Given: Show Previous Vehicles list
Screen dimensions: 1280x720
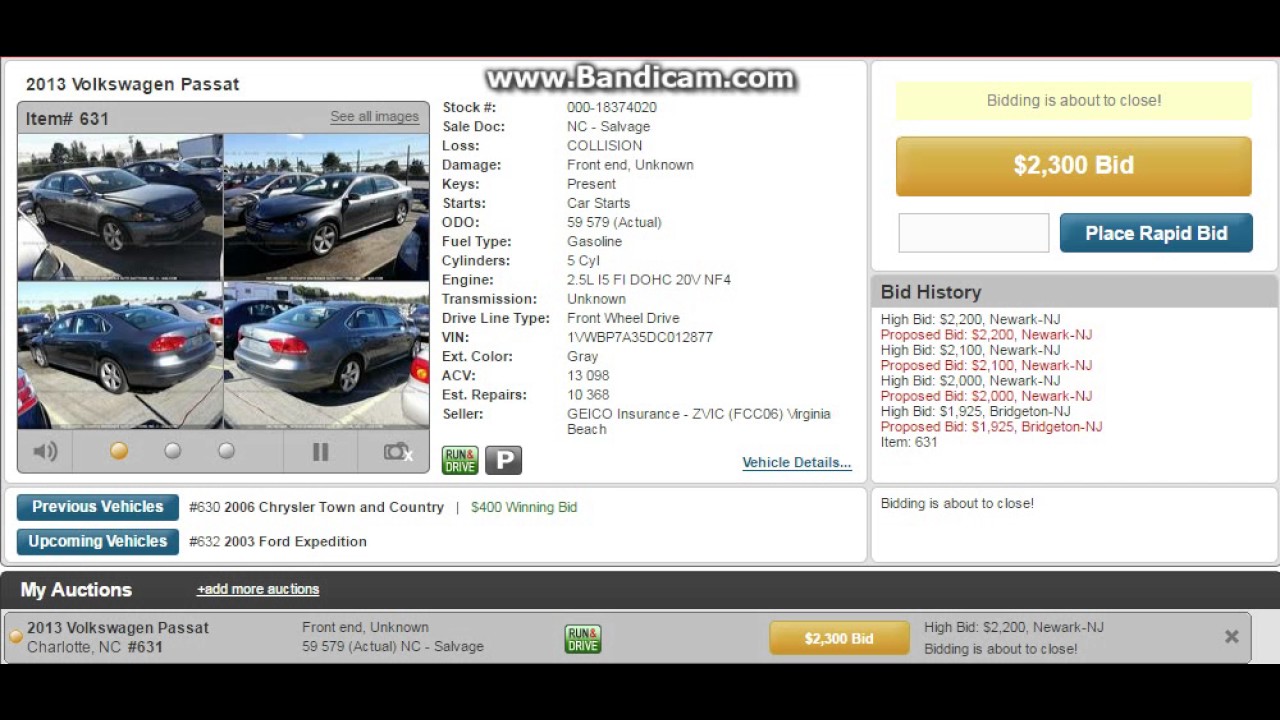Looking at the screenshot, I should pyautogui.click(x=98, y=507).
